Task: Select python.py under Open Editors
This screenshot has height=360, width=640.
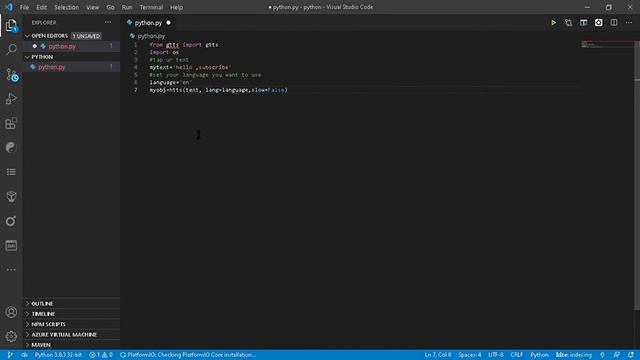Action: click(x=72, y=47)
